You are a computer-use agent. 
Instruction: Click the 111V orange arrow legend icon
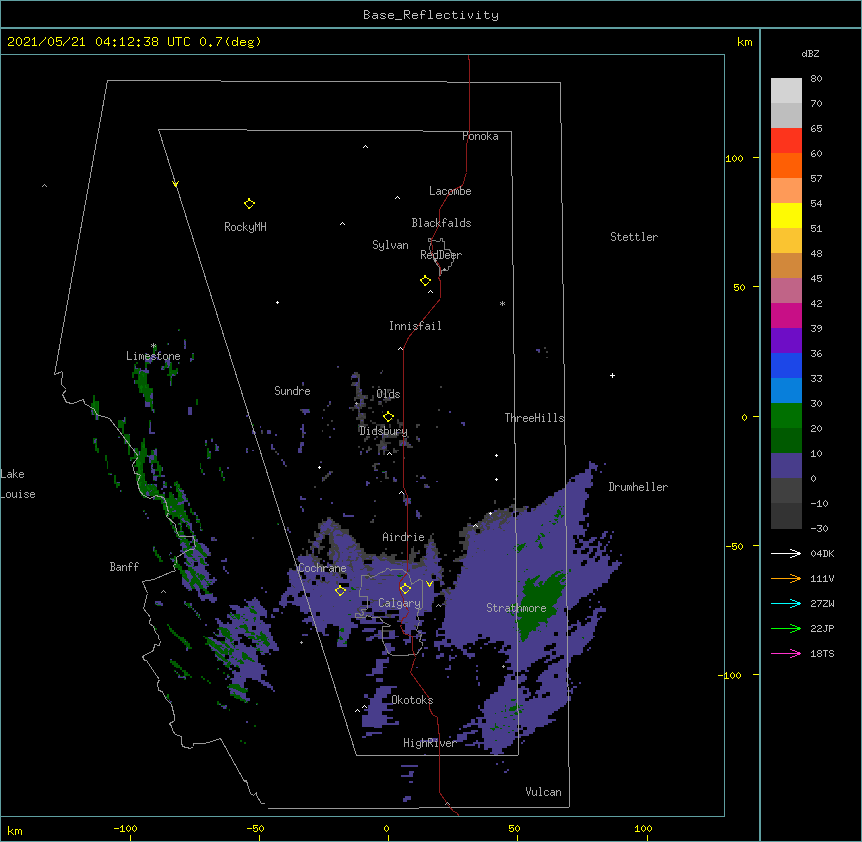(786, 578)
